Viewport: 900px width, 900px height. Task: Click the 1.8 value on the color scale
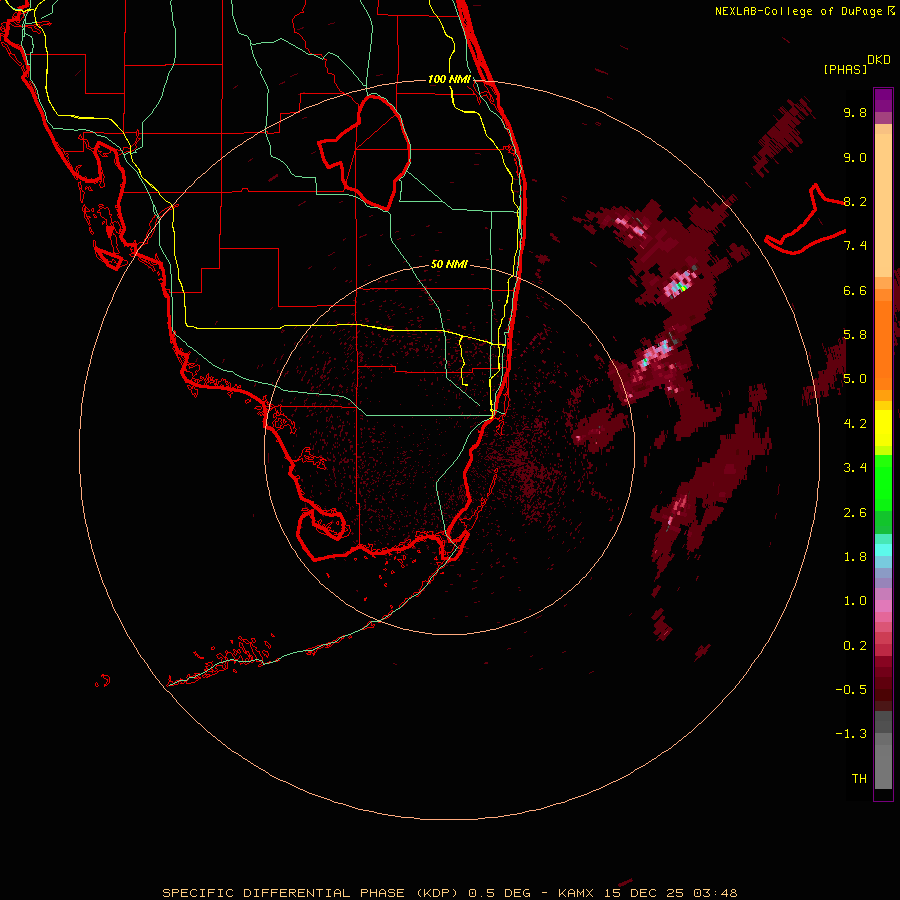coord(855,557)
